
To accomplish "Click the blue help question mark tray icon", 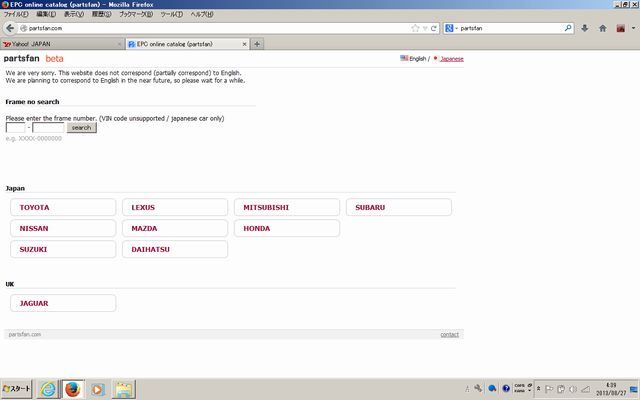I will coord(506,389).
